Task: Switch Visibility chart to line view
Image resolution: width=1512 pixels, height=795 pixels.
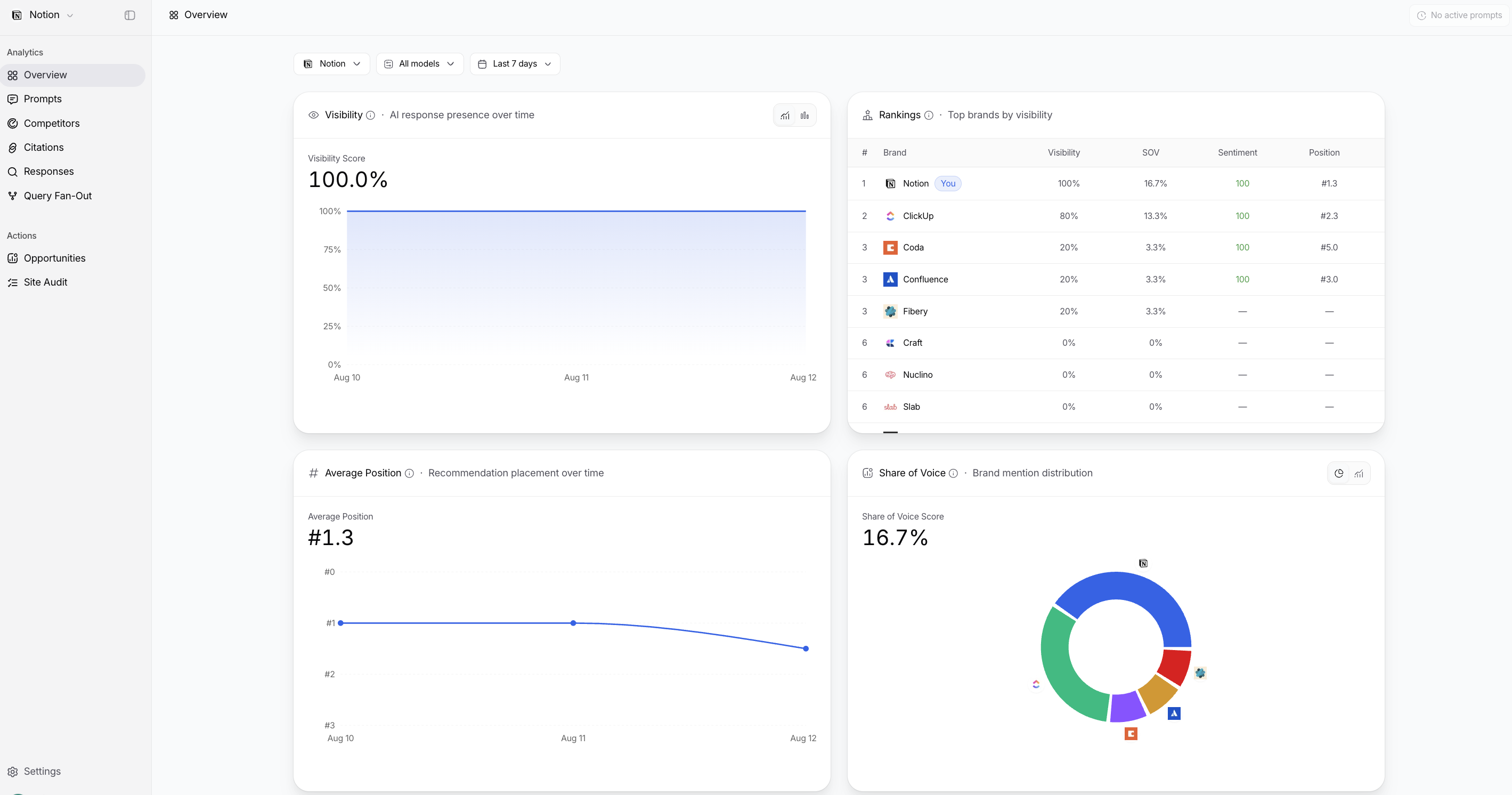Action: click(x=785, y=116)
